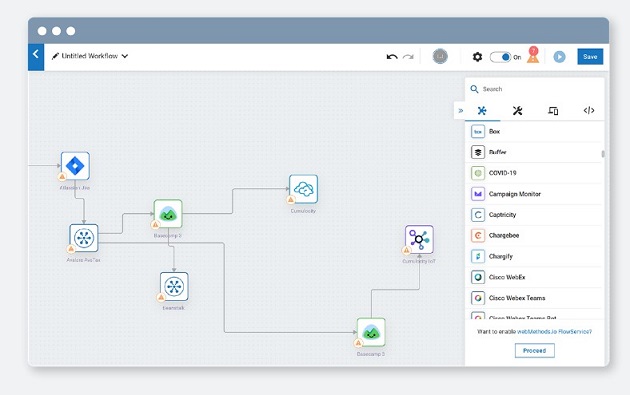Viewport: 630px width, 395px height.
Task: Select the Beanstalk node
Action: click(174, 287)
